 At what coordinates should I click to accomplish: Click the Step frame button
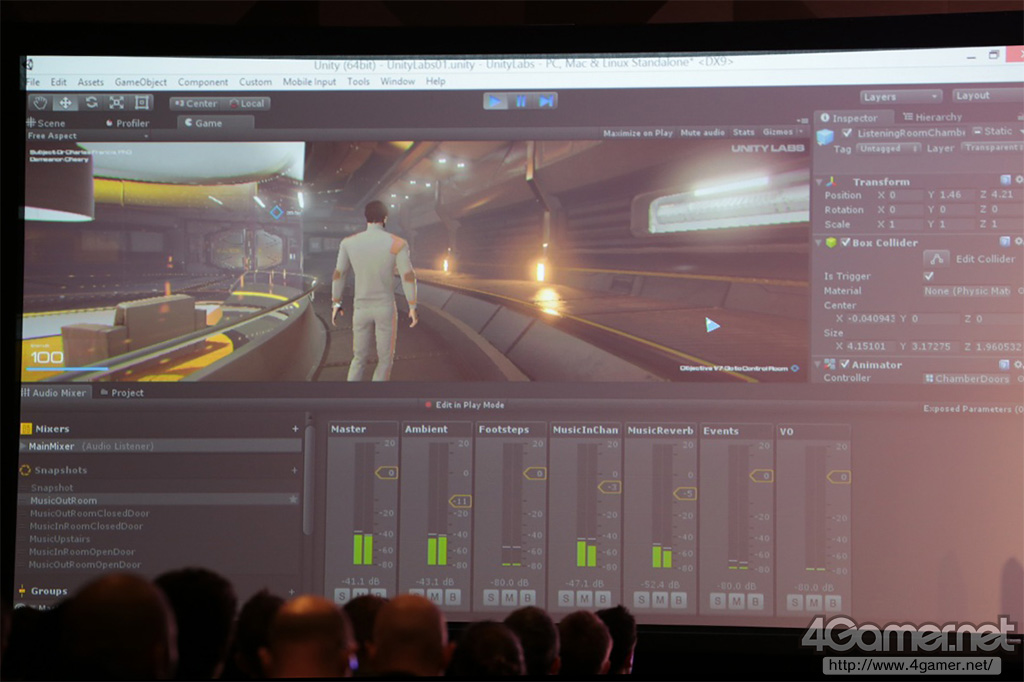tap(545, 101)
